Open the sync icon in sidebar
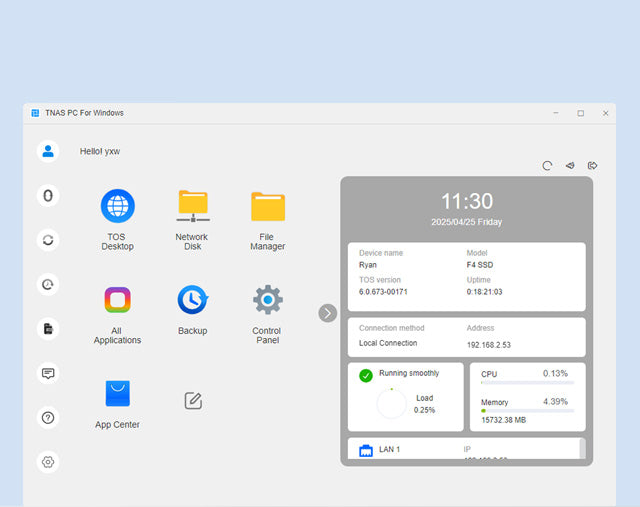 (48, 240)
